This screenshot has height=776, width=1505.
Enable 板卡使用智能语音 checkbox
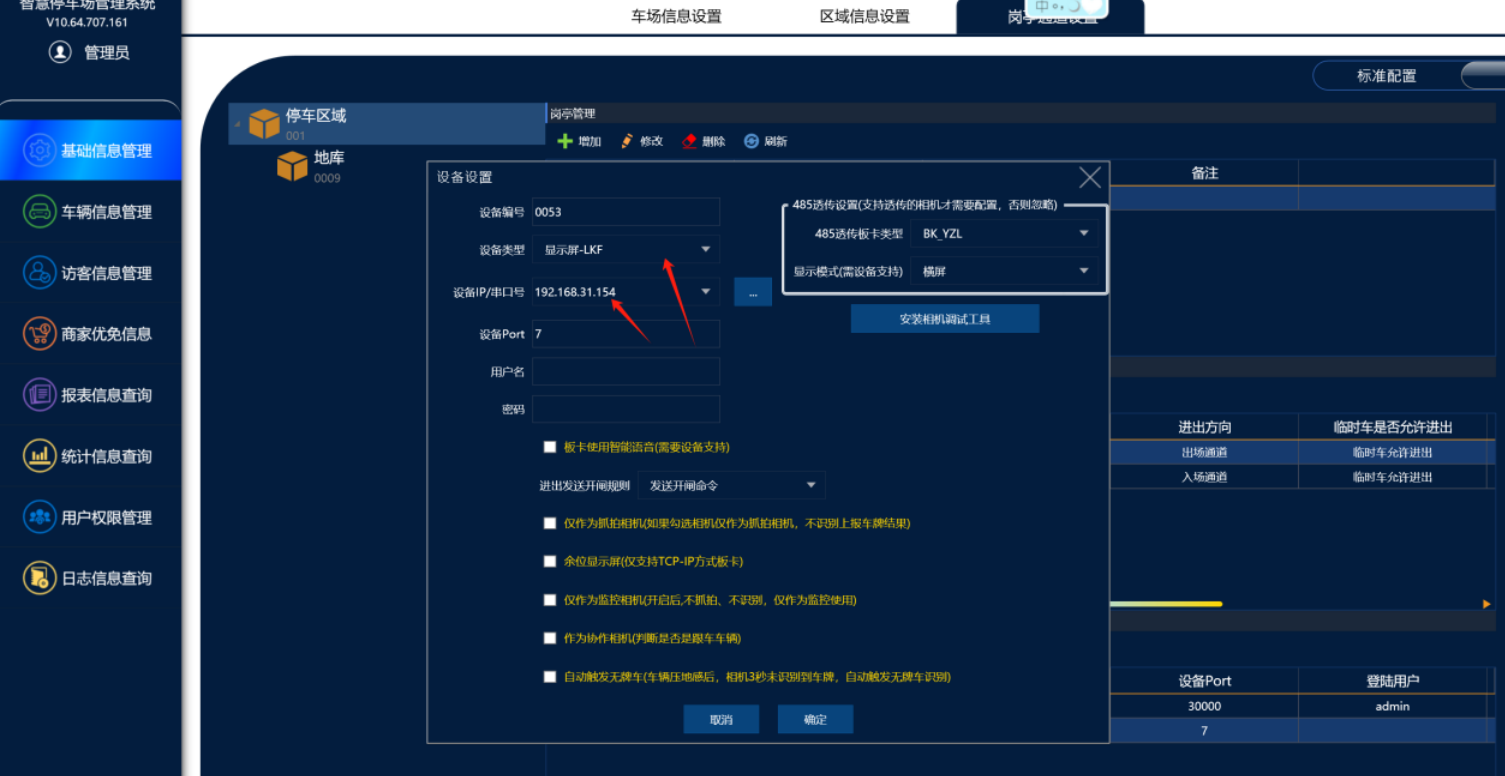click(549, 447)
